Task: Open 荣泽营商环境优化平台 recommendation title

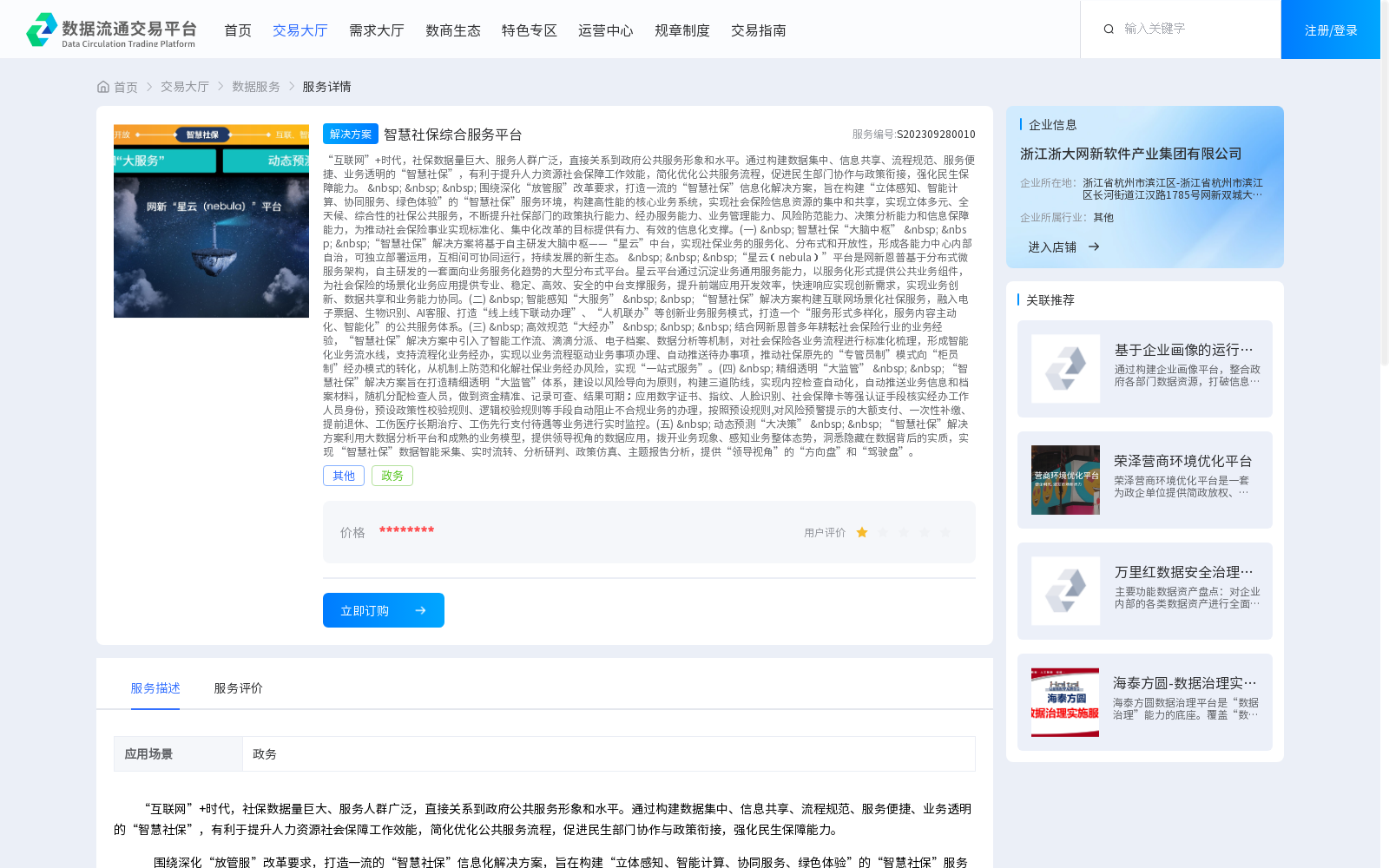Action: tap(1183, 461)
